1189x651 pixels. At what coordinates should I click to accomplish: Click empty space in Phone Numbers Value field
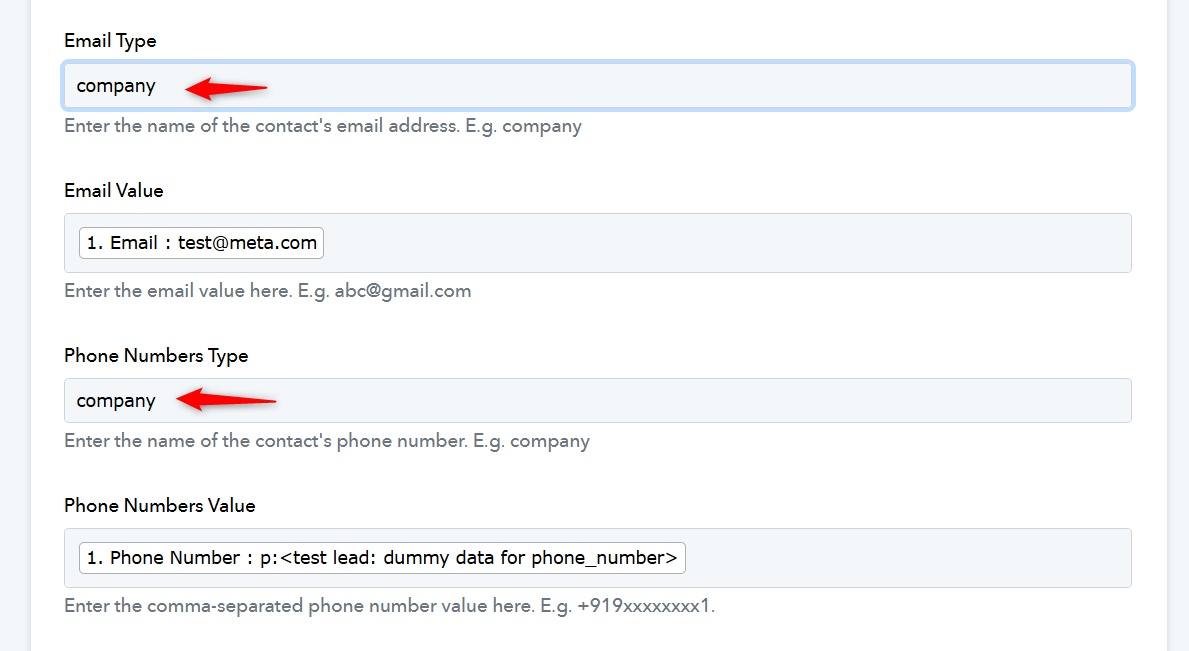900,558
